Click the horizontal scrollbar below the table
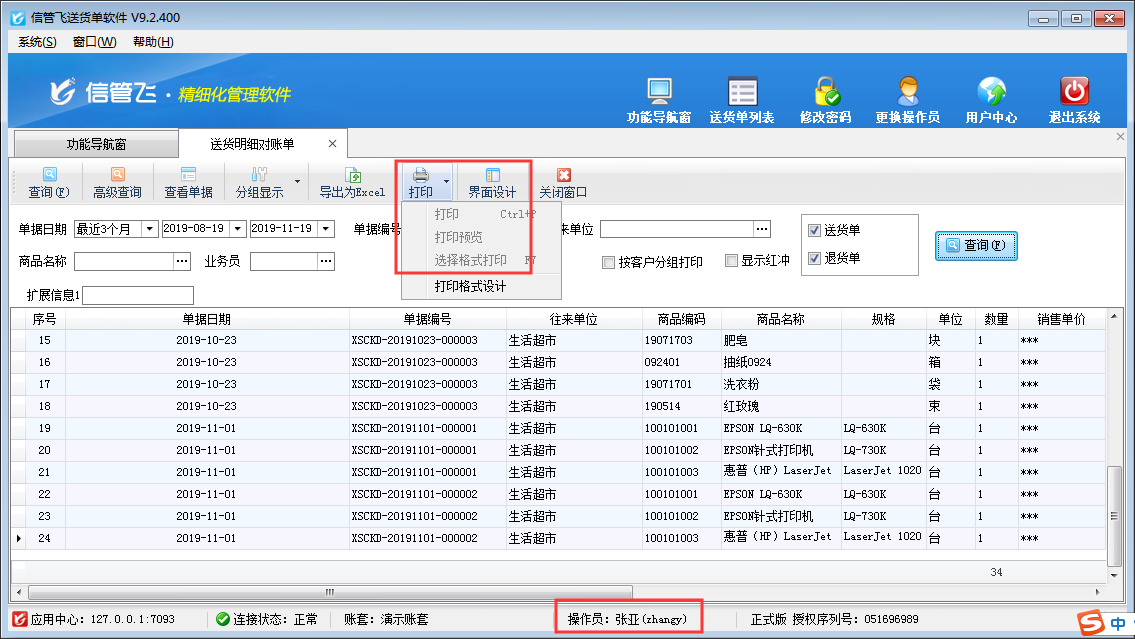The height and width of the screenshot is (639, 1135). (x=330, y=591)
